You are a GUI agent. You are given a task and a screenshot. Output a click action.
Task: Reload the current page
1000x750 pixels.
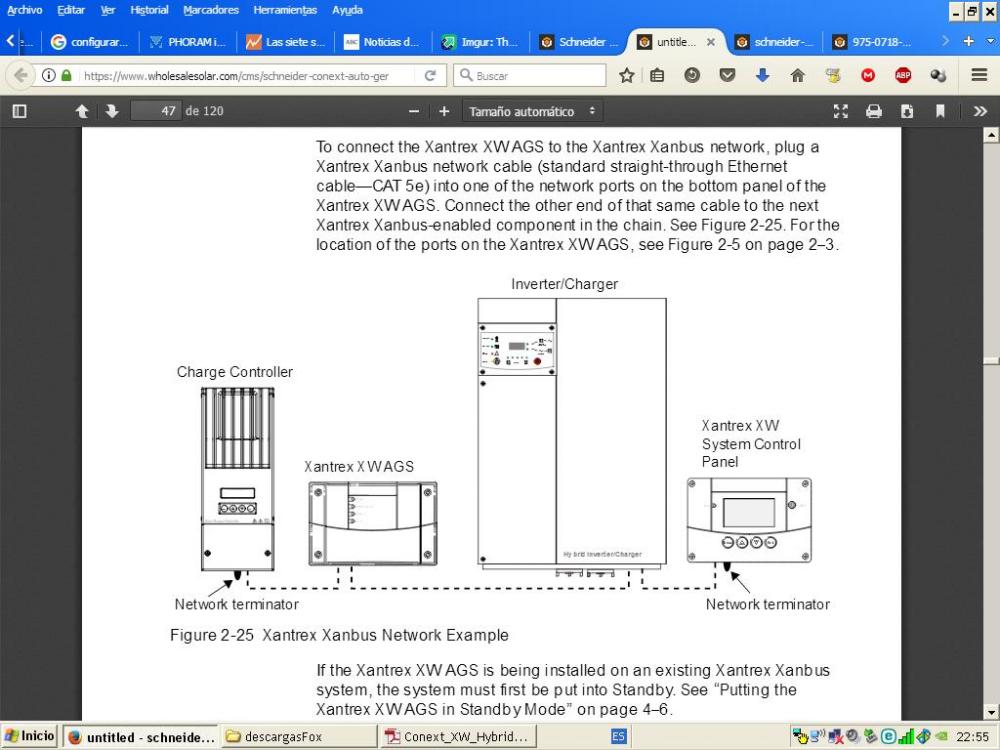430,75
